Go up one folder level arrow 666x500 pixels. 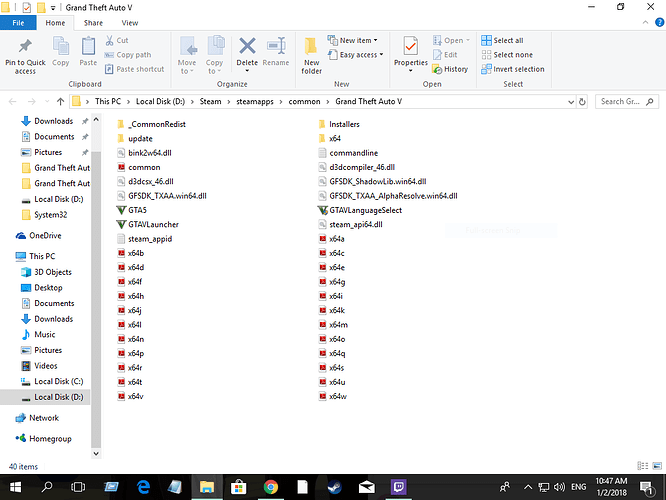pyautogui.click(x=60, y=102)
